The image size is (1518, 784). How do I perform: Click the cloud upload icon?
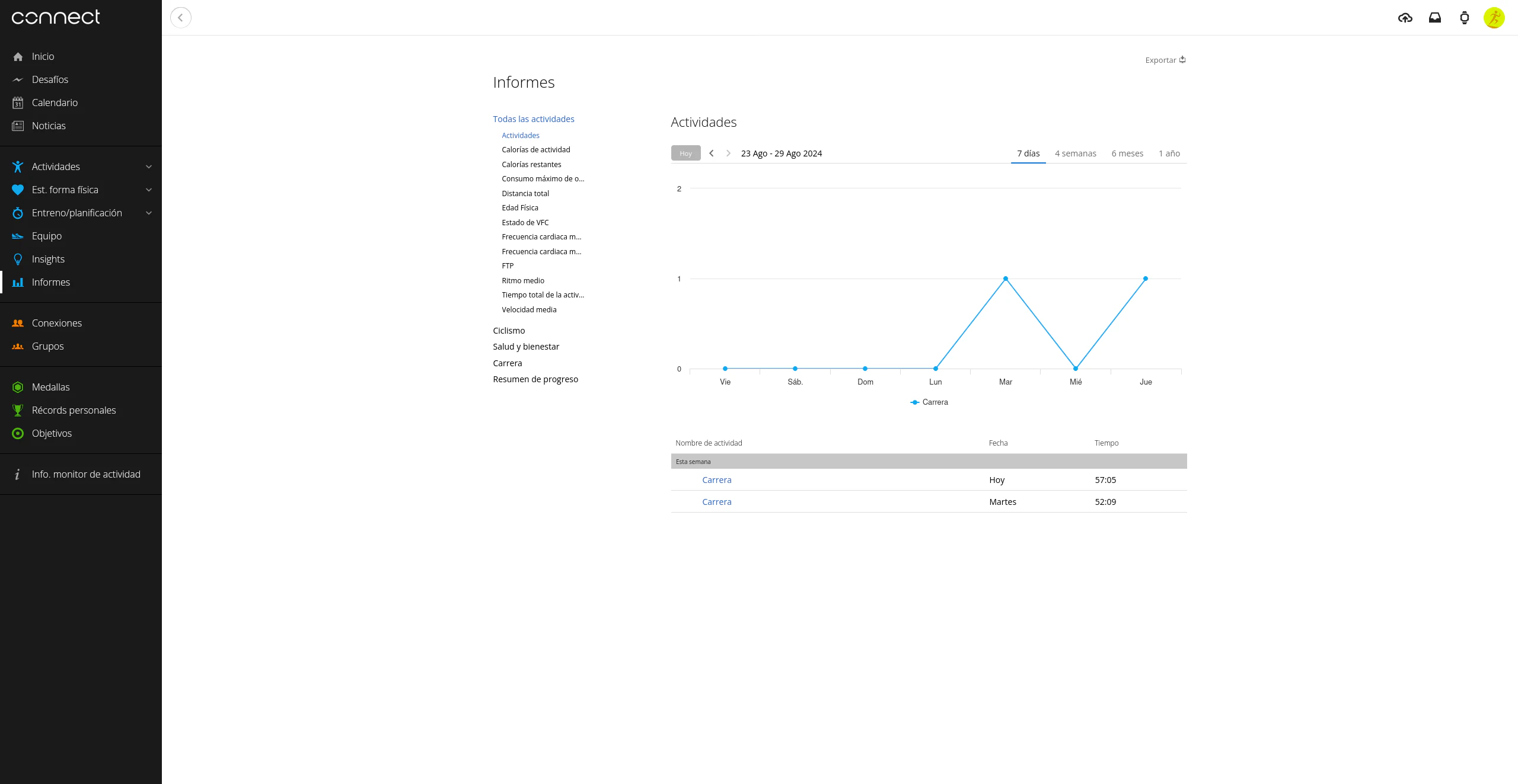1405,18
